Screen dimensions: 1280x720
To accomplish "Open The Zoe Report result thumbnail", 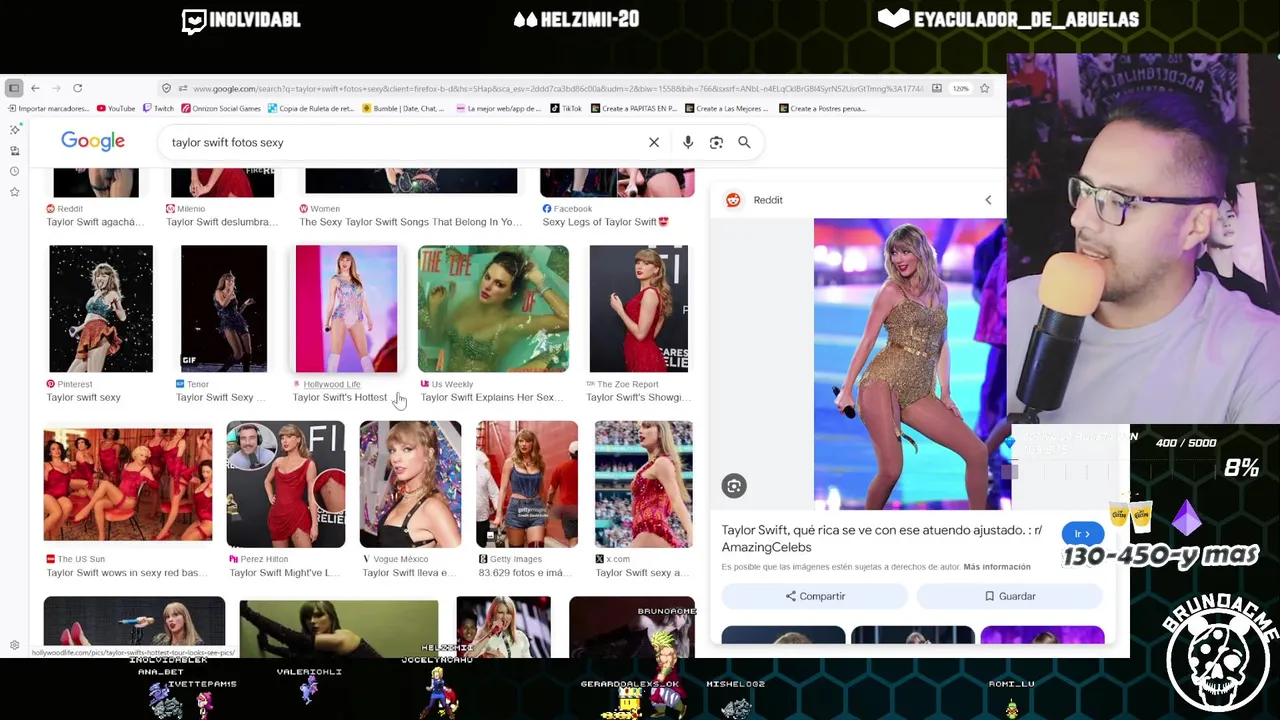I will (638, 308).
